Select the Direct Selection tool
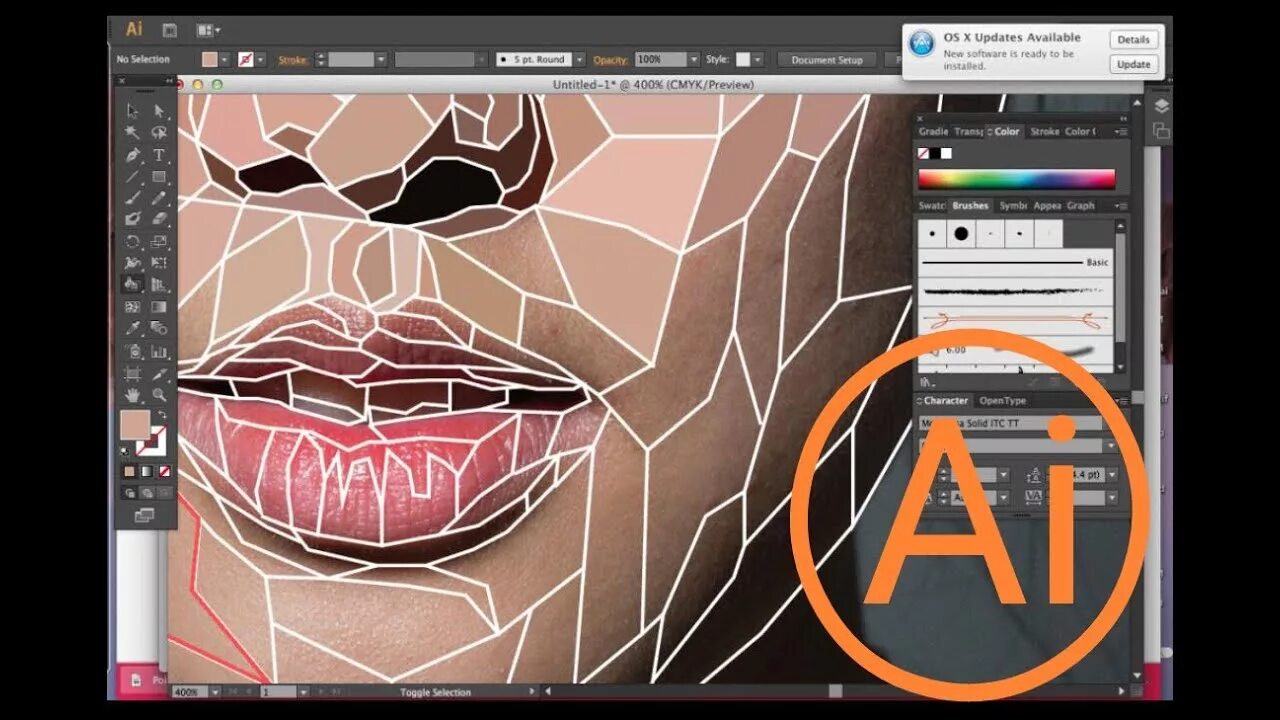1280x720 pixels. tap(159, 110)
